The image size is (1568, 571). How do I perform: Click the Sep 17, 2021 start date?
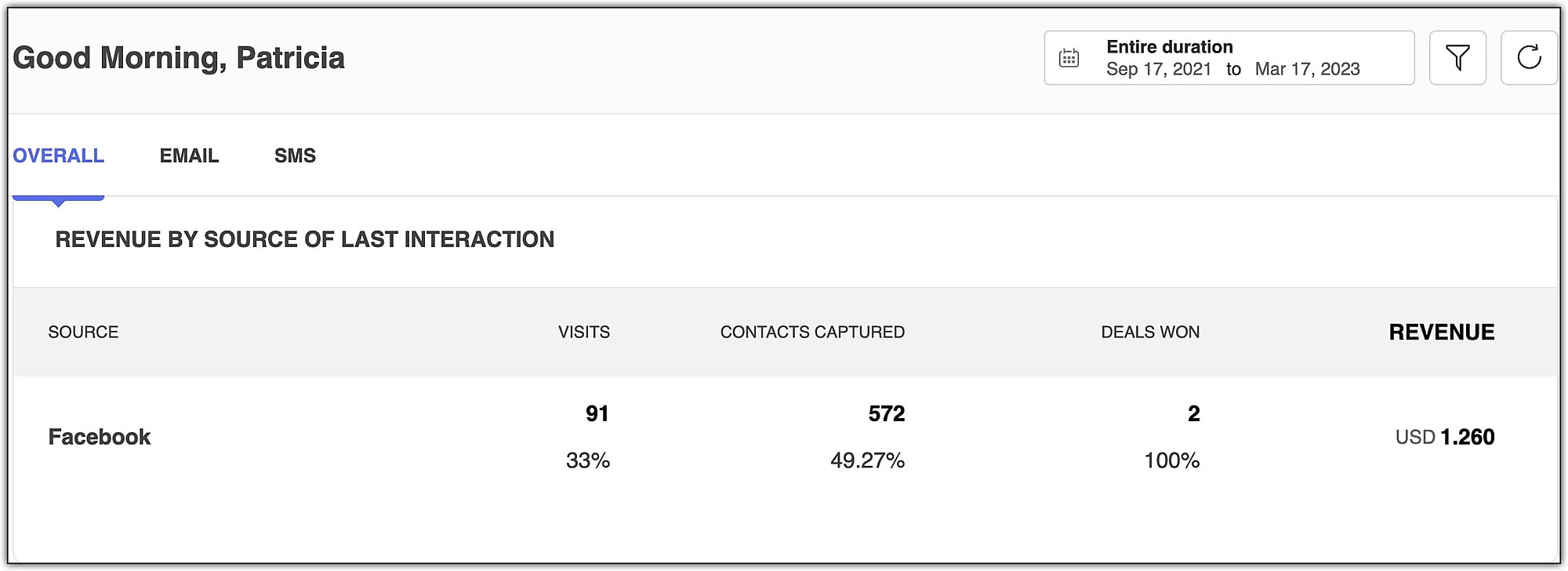[x=1159, y=69]
